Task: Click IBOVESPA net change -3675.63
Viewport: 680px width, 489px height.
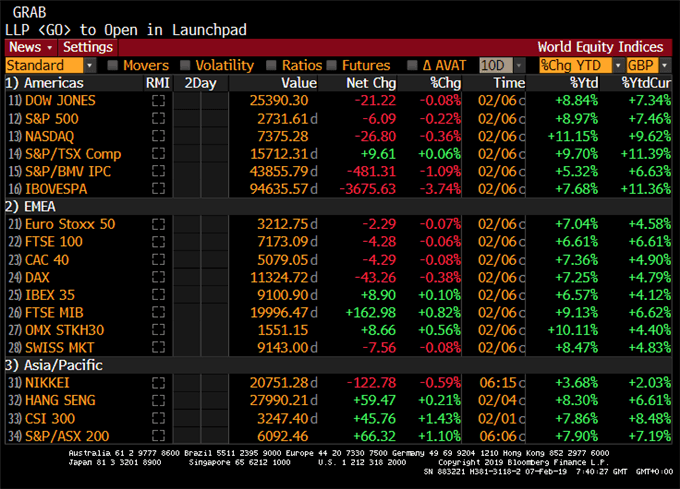Action: click(367, 189)
